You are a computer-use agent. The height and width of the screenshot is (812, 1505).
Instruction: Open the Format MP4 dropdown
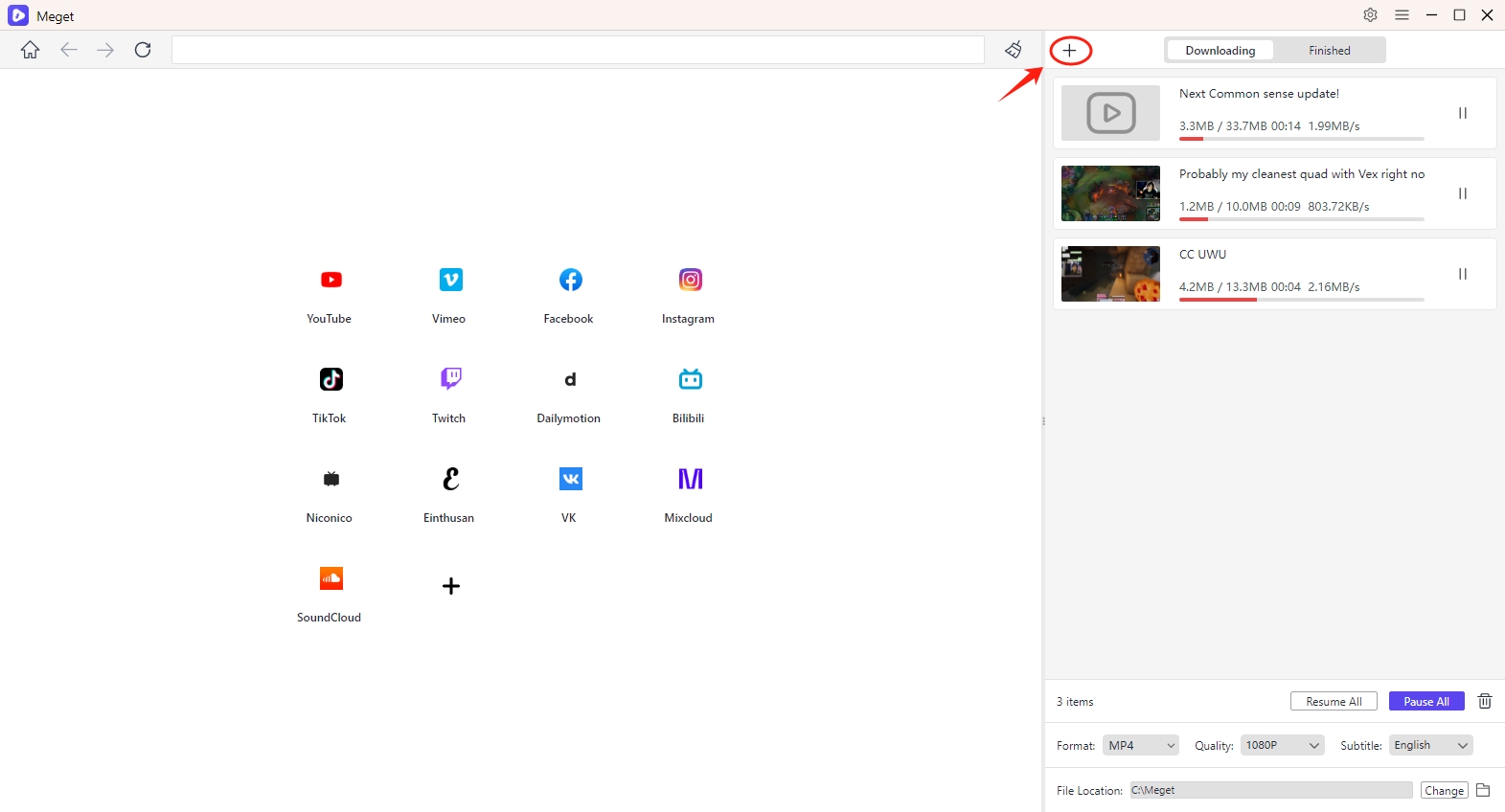[1141, 745]
